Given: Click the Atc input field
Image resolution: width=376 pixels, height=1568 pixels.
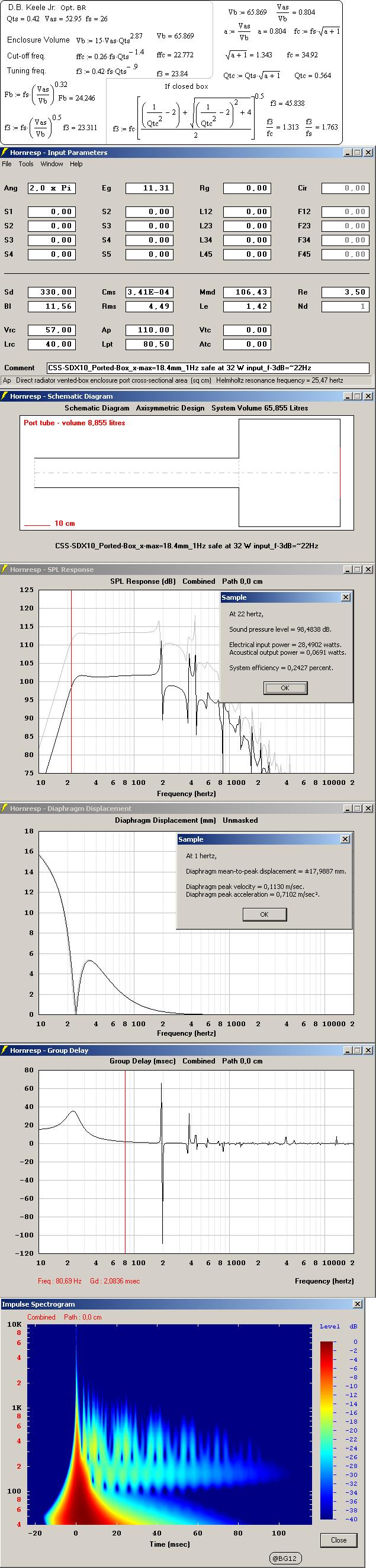Looking at the screenshot, I should click(x=247, y=344).
